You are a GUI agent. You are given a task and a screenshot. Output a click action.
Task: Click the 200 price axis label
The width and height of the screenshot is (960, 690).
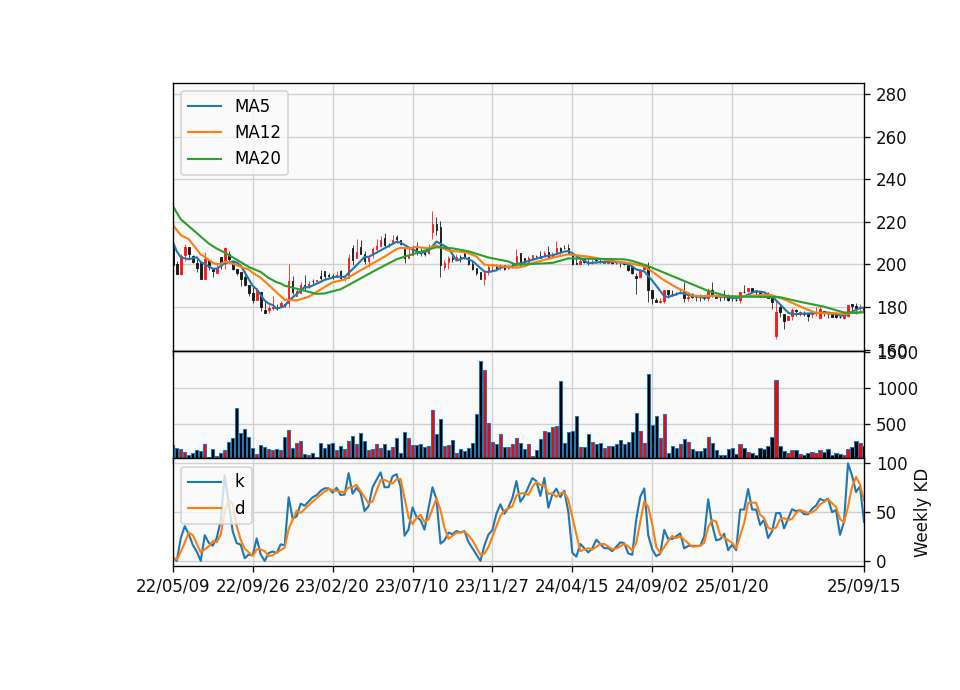[891, 265]
